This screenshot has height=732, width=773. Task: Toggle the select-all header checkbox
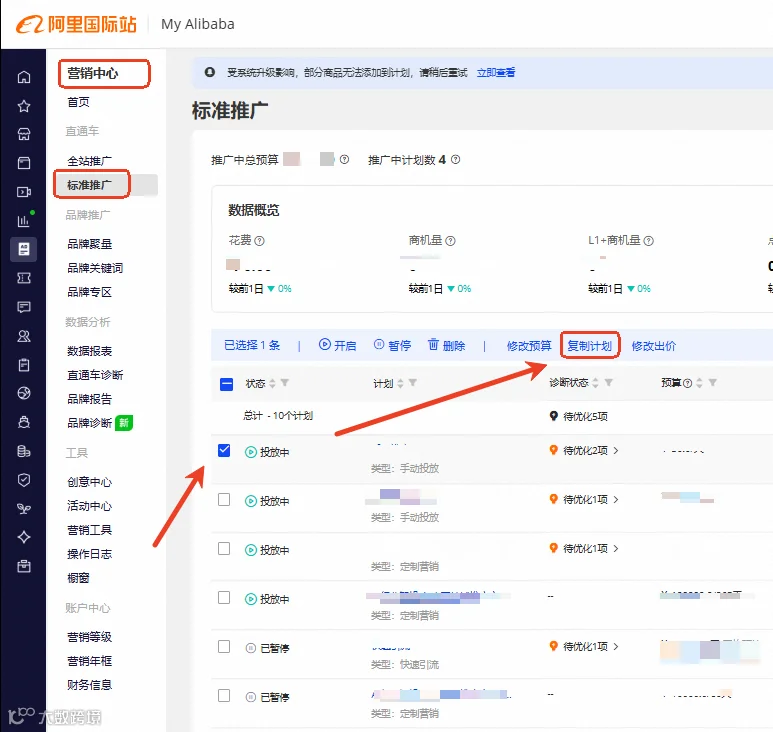[226, 384]
